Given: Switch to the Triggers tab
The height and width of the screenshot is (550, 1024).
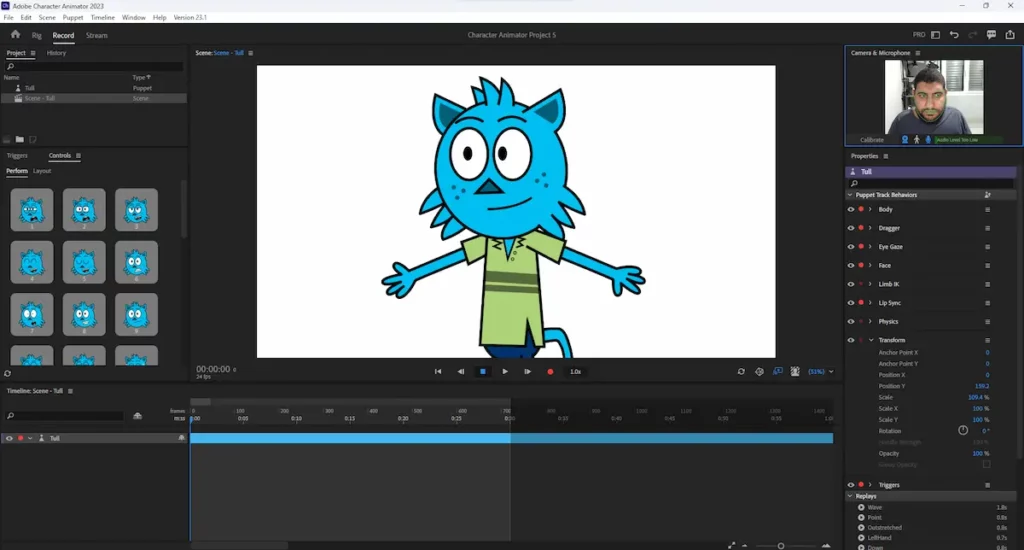Looking at the screenshot, I should (x=17, y=155).
